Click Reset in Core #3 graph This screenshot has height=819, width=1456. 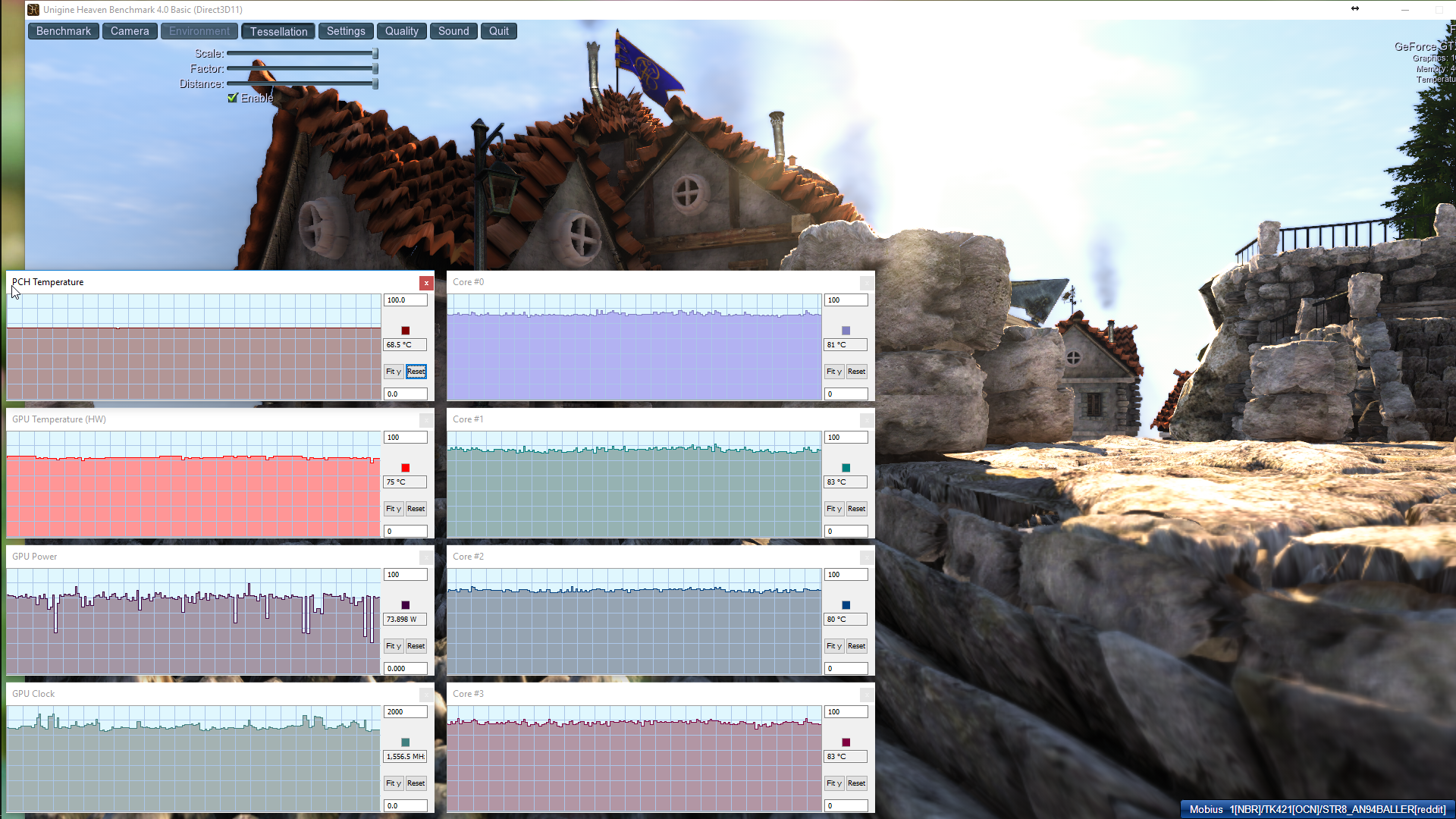(857, 783)
